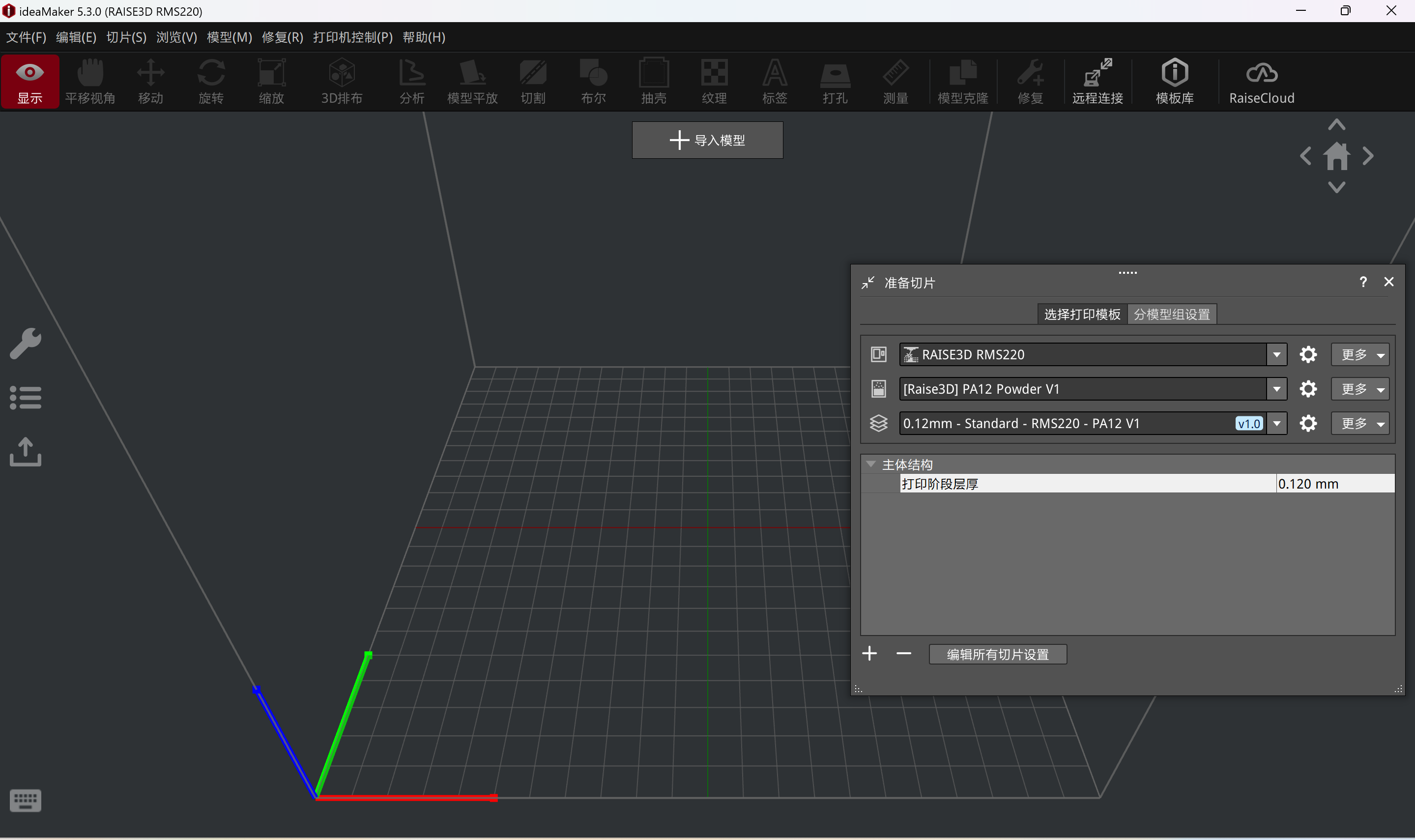The image size is (1415, 840).
Task: Open 更多 menu in the printer row
Action: click(1360, 355)
